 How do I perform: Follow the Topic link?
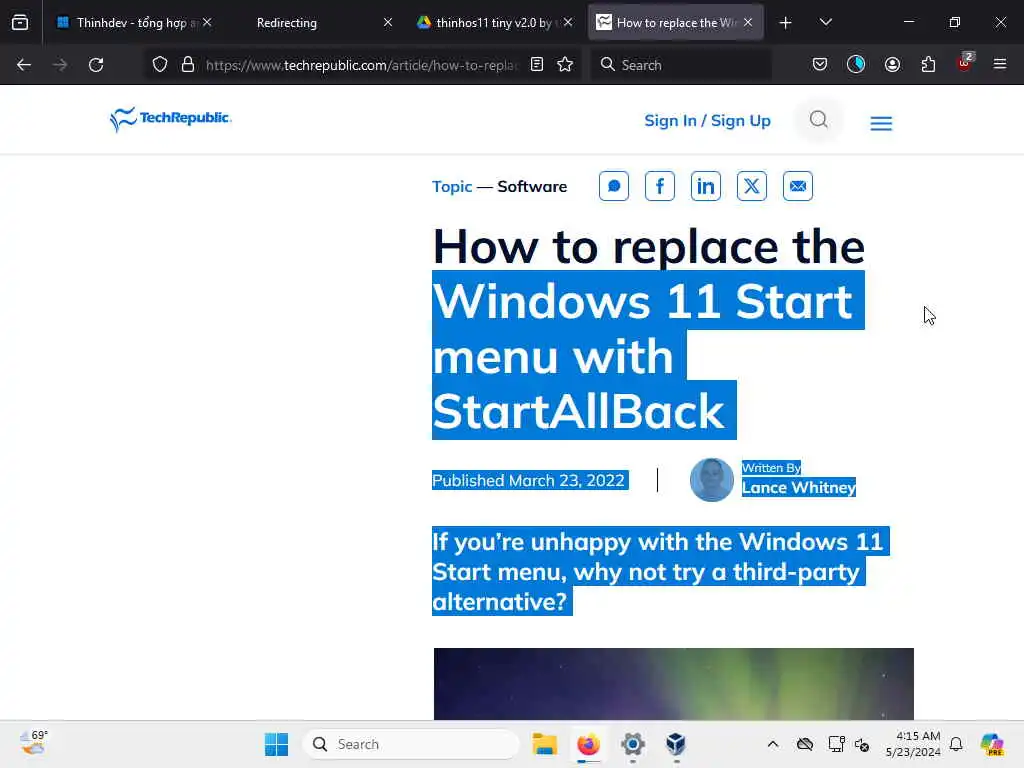click(x=452, y=187)
